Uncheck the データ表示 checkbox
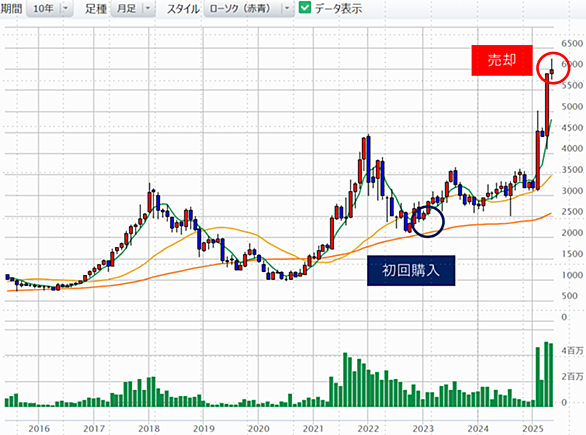The height and width of the screenshot is (435, 586). tap(305, 8)
